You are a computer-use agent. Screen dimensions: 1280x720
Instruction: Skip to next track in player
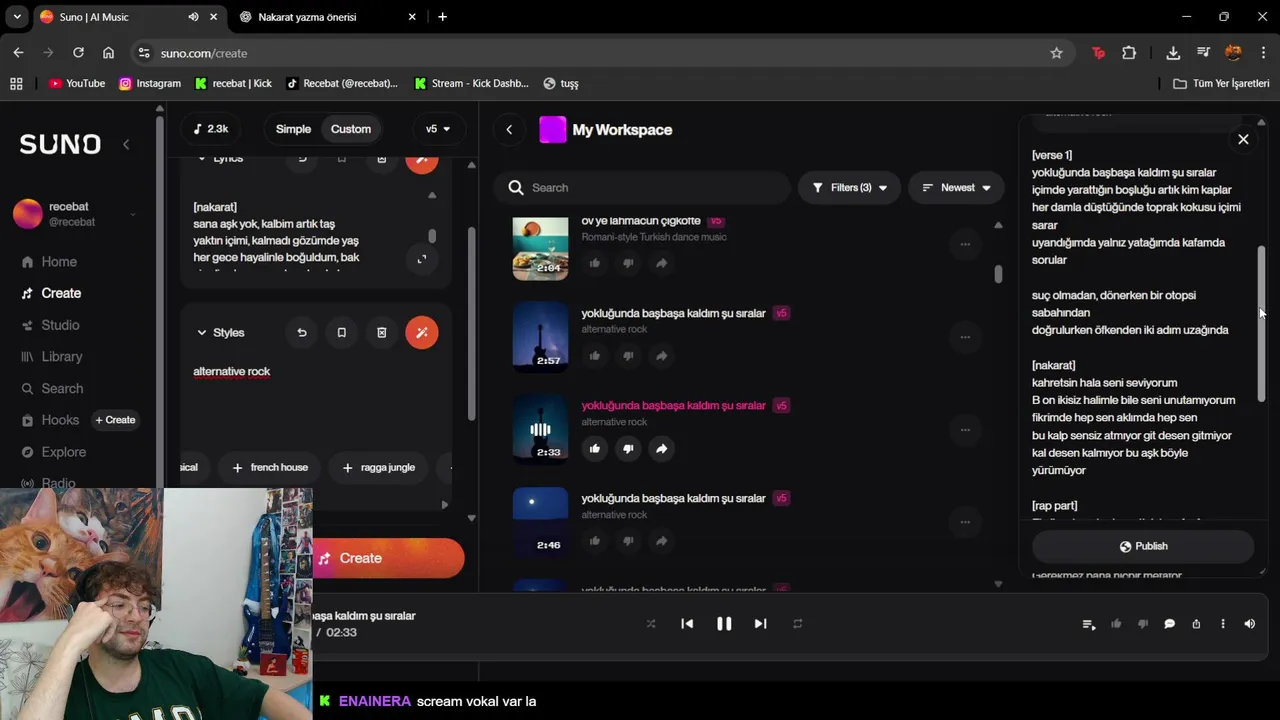[760, 624]
